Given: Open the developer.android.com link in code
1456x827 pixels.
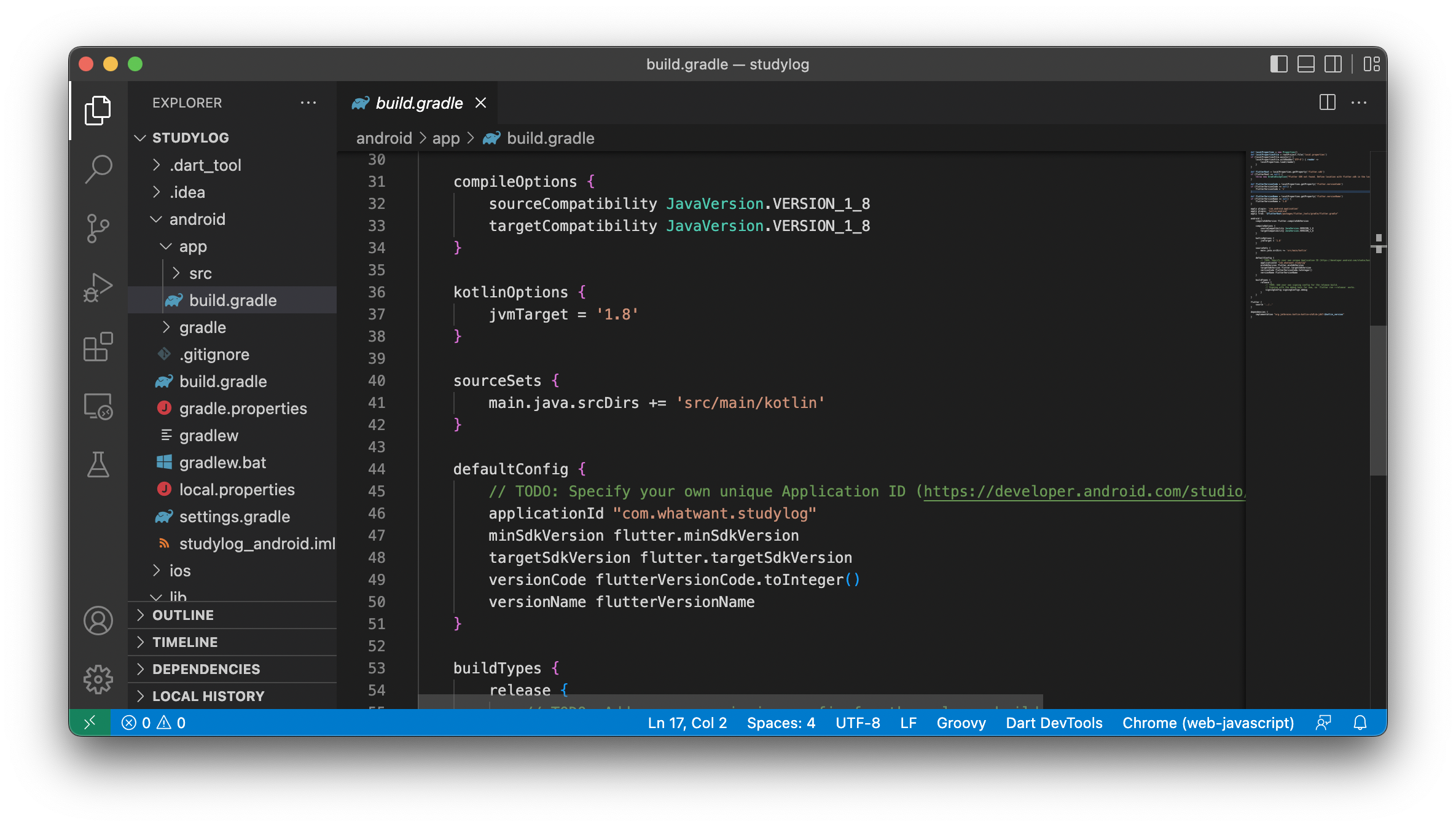Looking at the screenshot, I should (x=1082, y=492).
